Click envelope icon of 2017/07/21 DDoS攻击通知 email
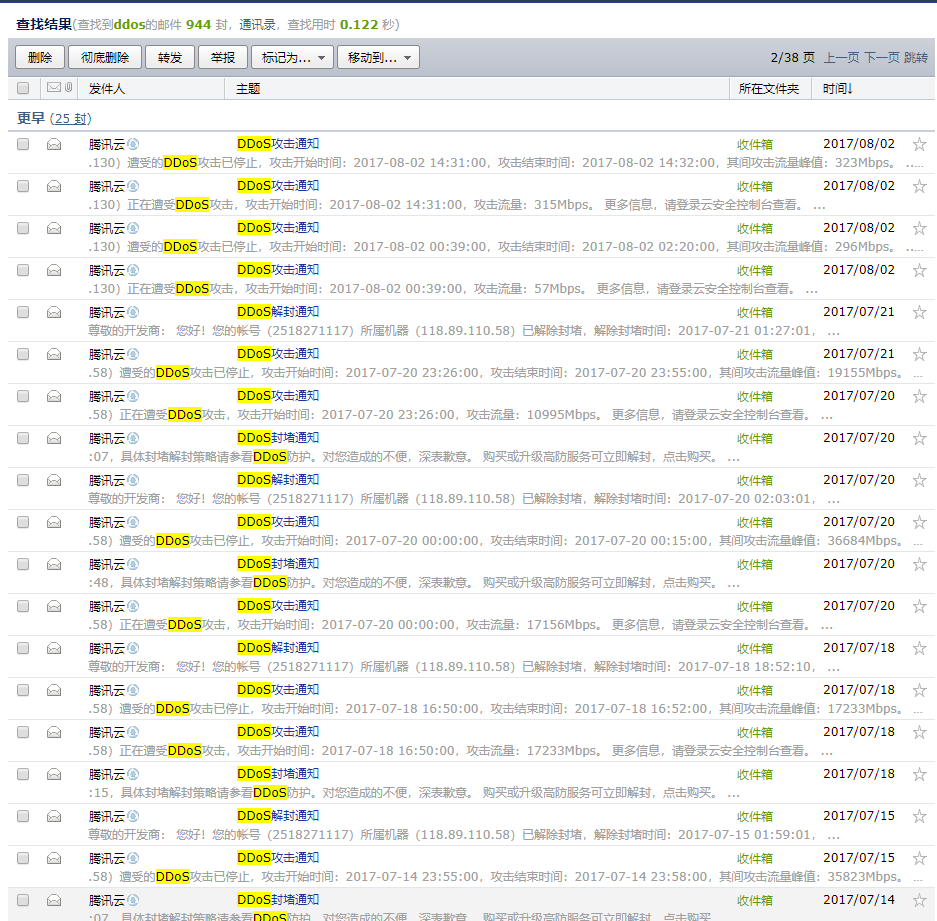 pyautogui.click(x=54, y=354)
